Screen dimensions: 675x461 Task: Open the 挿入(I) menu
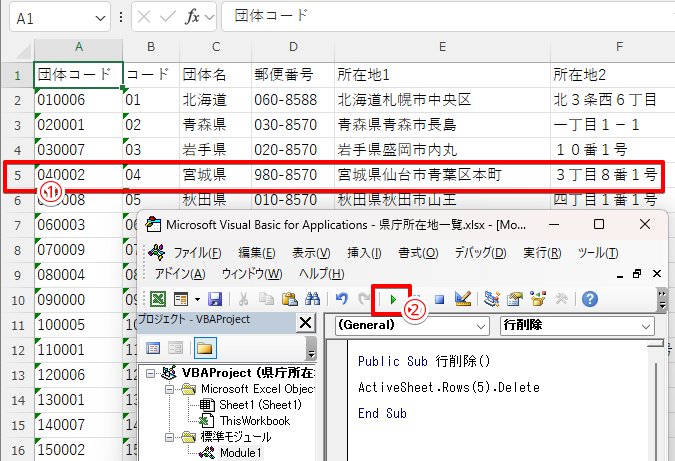coord(363,251)
